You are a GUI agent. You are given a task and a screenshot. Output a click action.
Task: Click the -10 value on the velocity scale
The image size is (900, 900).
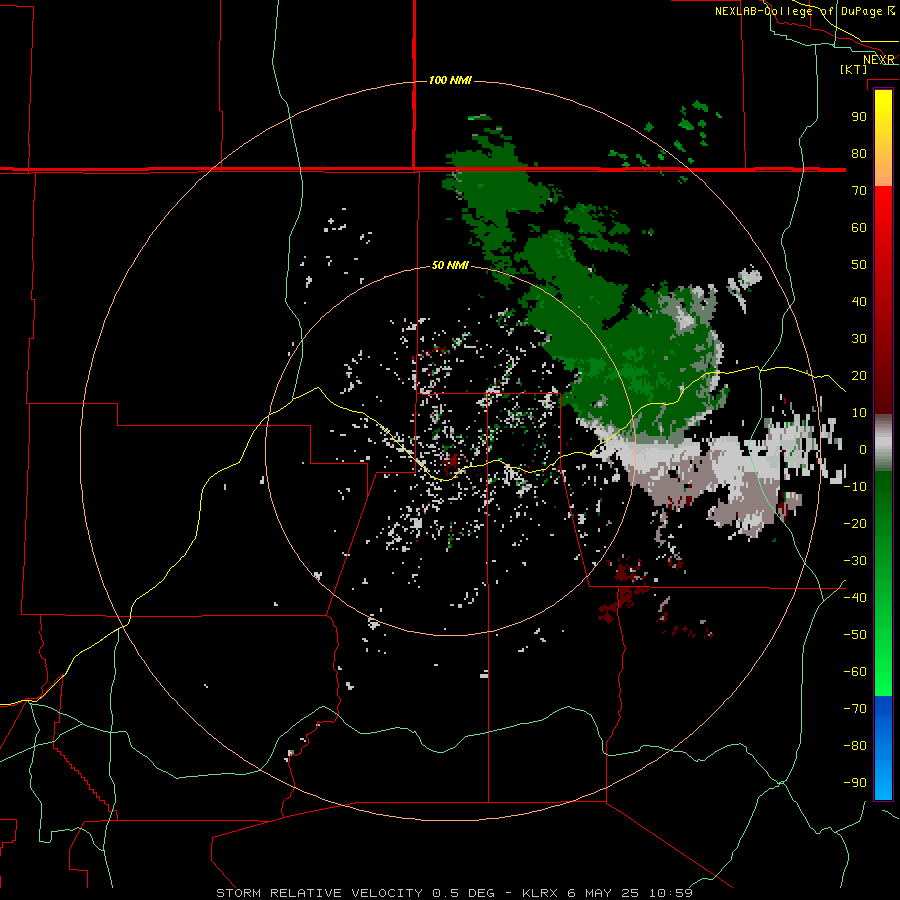point(855,487)
